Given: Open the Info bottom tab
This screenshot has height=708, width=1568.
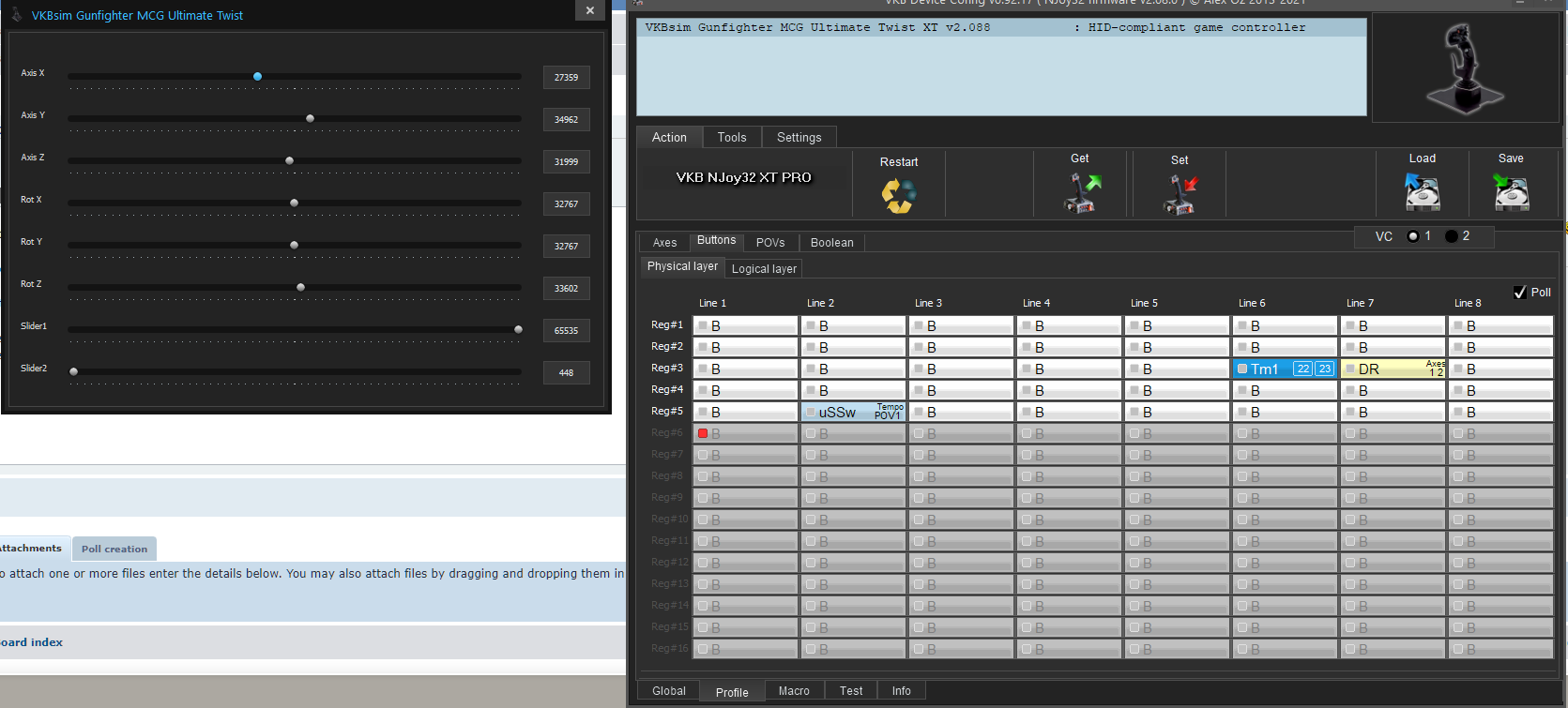Looking at the screenshot, I should 901,691.
